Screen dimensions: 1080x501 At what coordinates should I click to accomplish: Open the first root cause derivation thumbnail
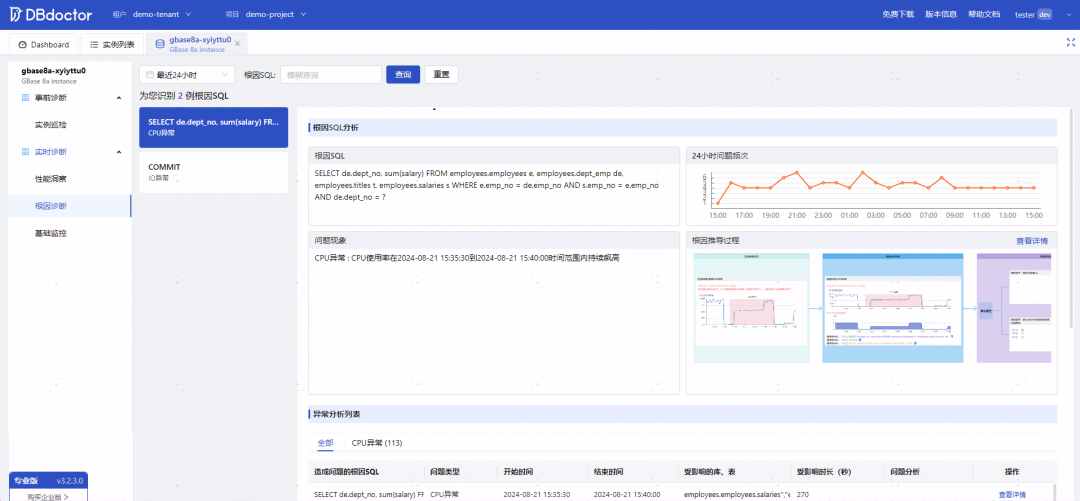click(751, 307)
